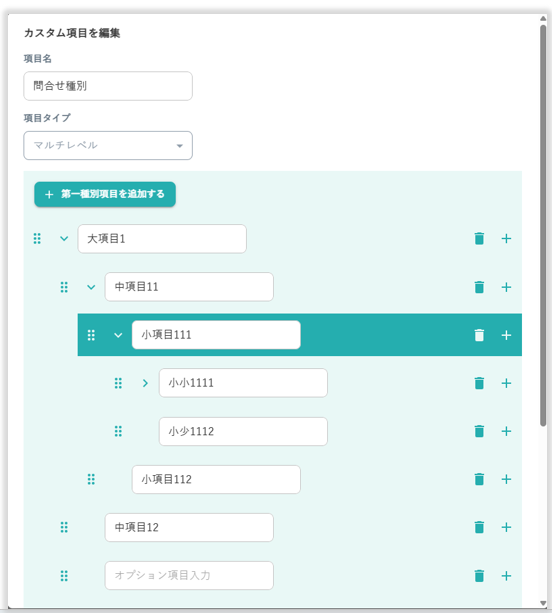Expand the 小小1111 node
Viewport: 552px width, 613px height.
(145, 383)
